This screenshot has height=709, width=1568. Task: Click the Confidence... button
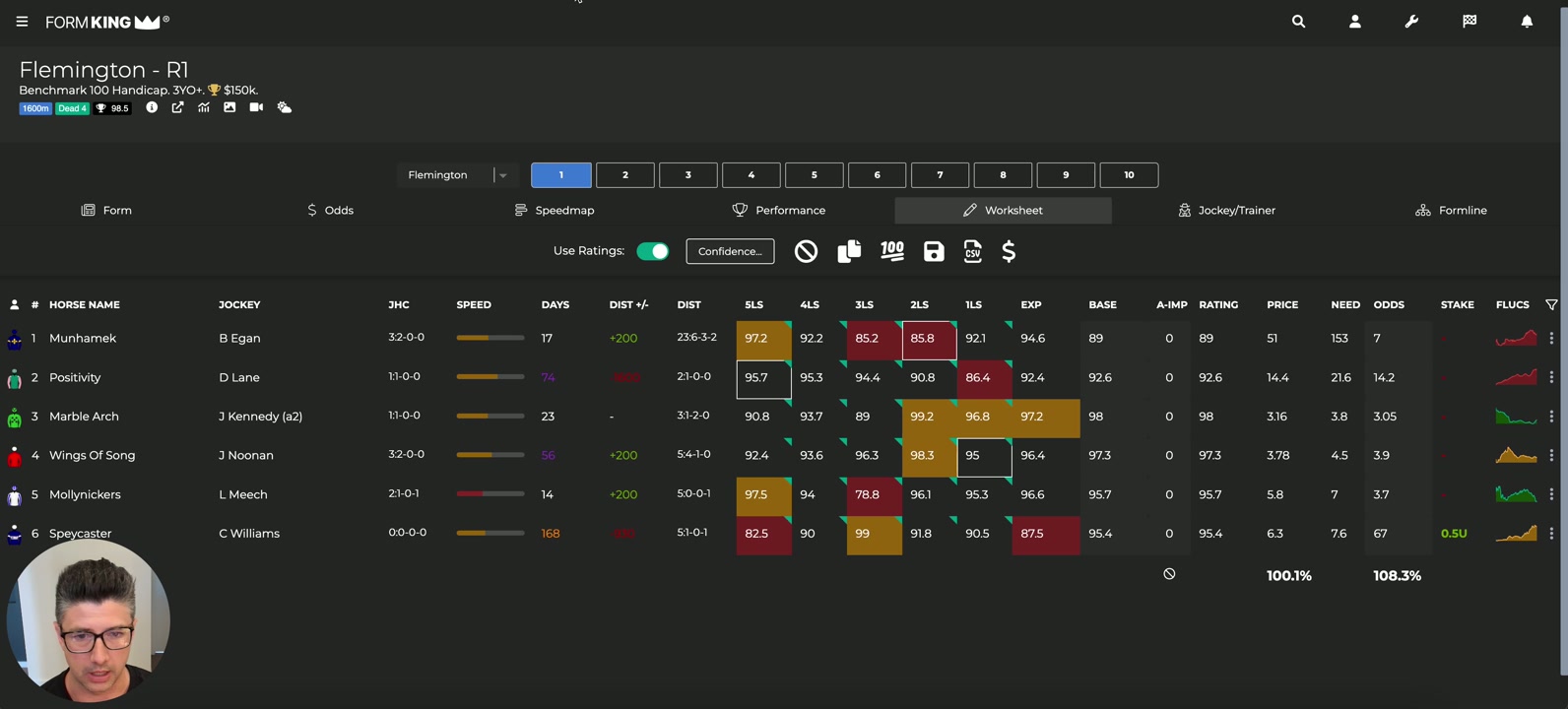(x=730, y=252)
